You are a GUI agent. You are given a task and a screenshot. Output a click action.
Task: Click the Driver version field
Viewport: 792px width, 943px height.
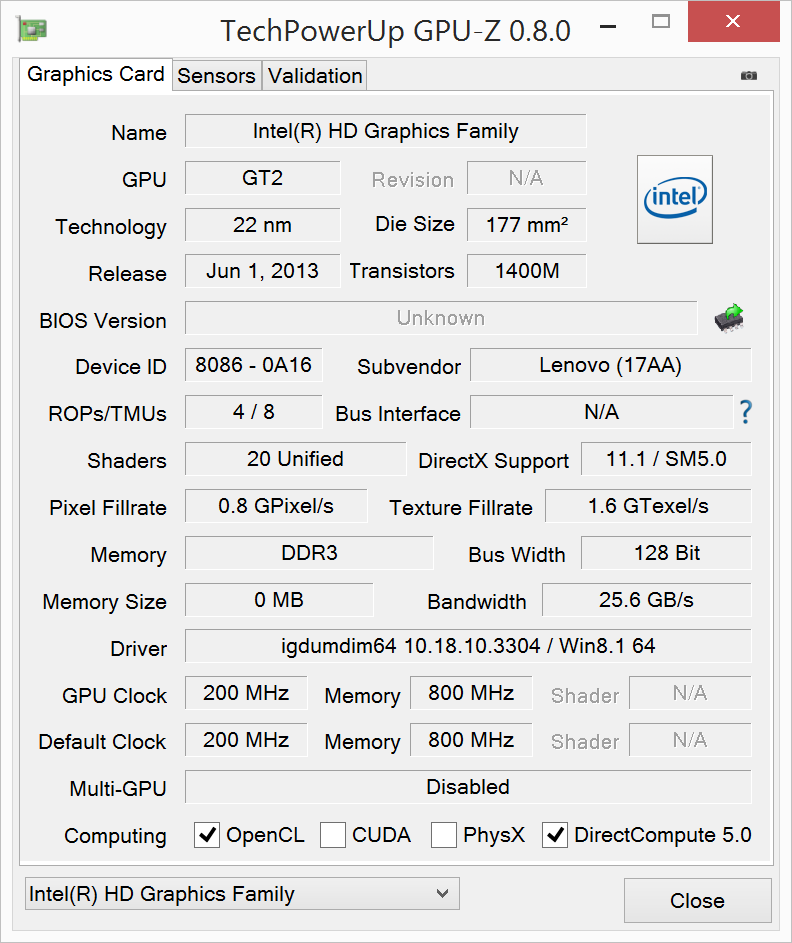(468, 646)
